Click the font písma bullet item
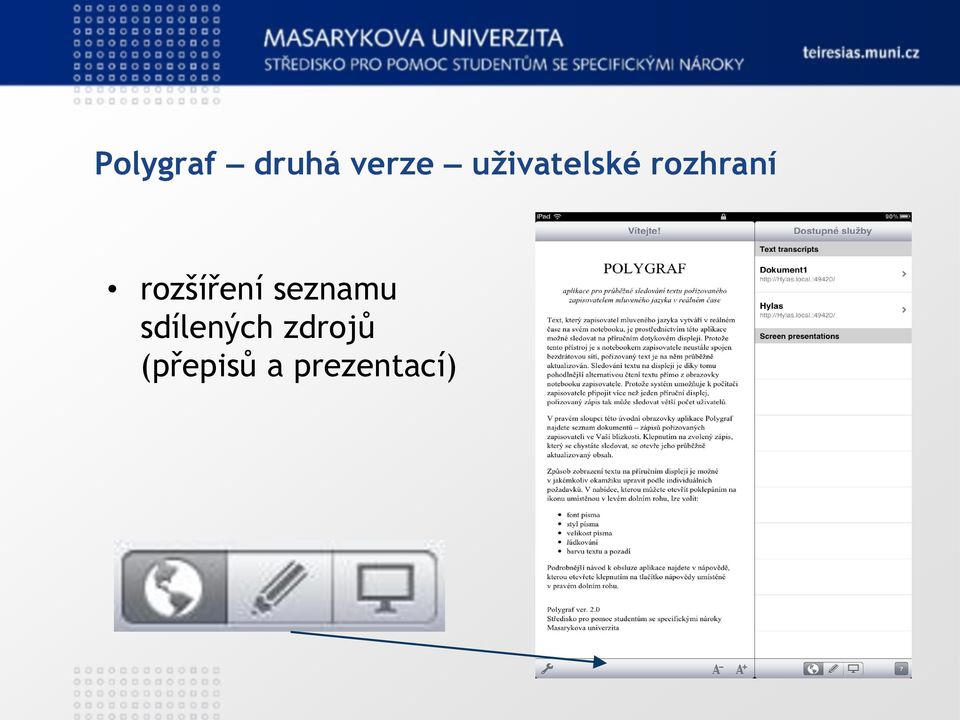The width and height of the screenshot is (960, 720). tap(583, 515)
